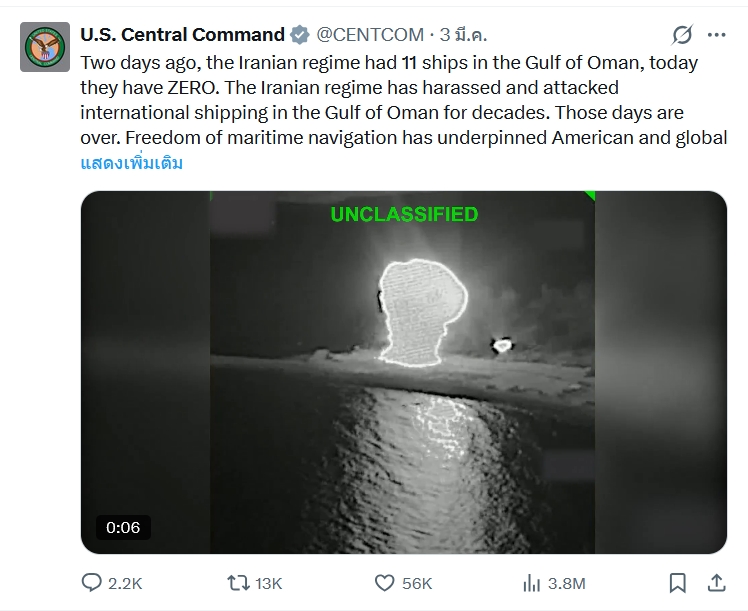The height and width of the screenshot is (611, 748).
Task: Open the U.S. Central Command name link
Action: 182,35
